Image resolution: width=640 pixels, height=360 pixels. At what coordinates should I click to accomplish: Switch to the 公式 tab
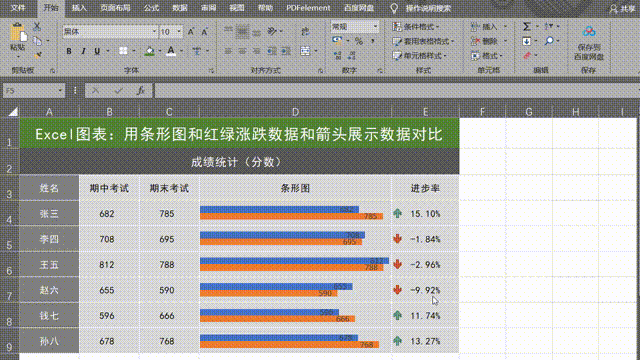coord(151,8)
